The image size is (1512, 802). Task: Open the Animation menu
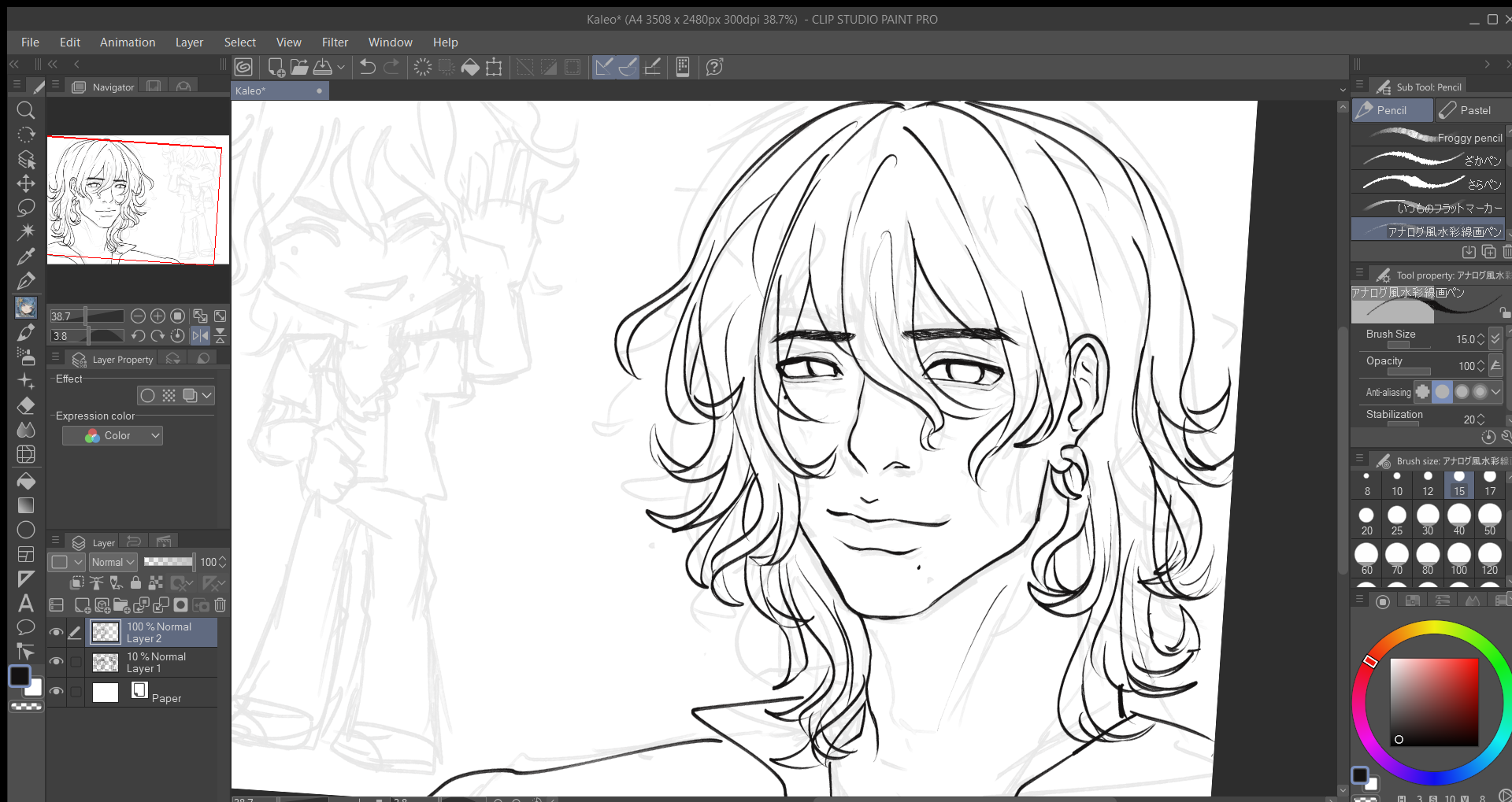(128, 43)
